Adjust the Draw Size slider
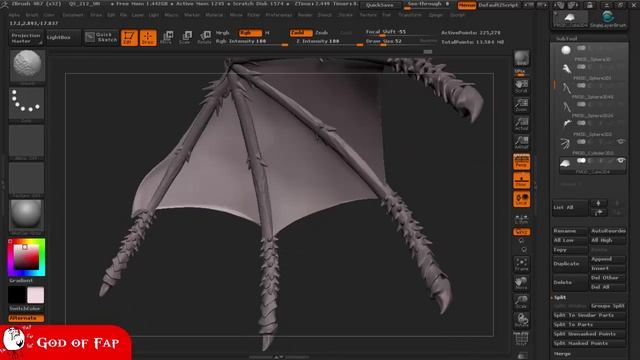Screen dimensions: 640x360 click(401, 42)
